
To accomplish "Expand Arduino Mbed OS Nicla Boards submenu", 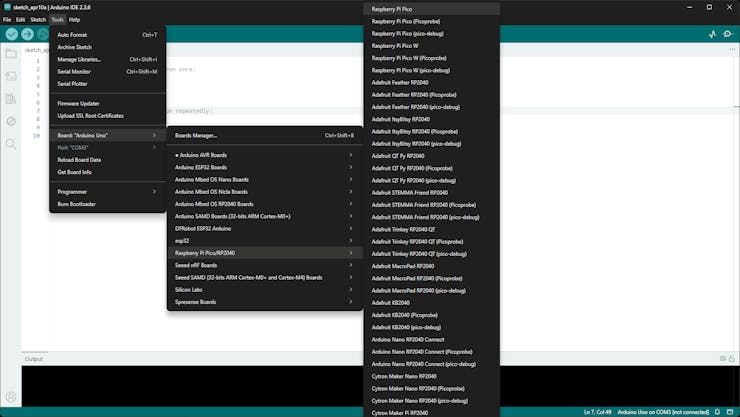I will click(x=265, y=192).
